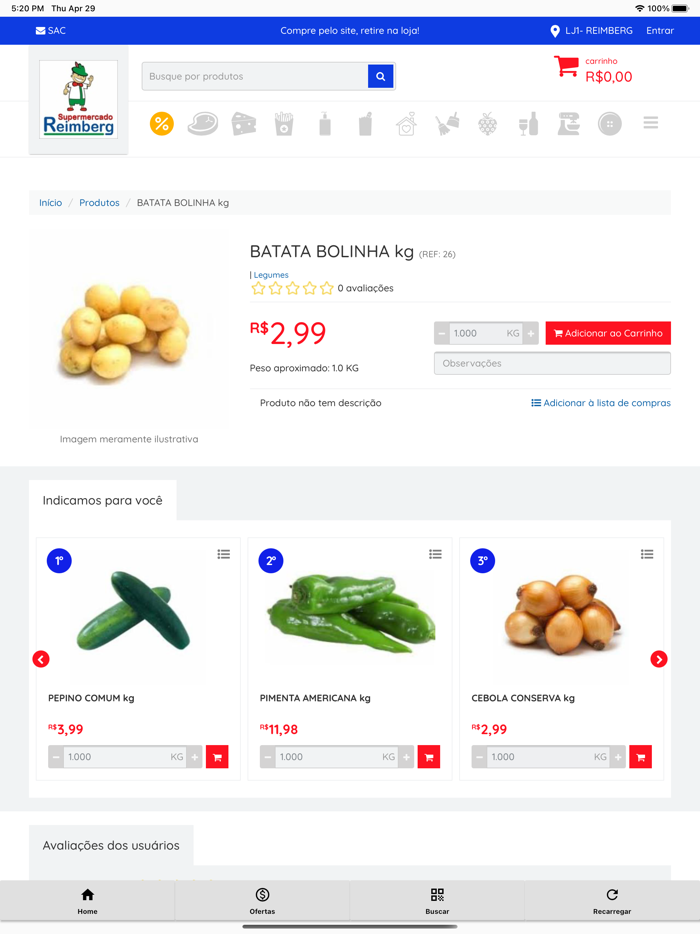This screenshot has height=934, width=700.
Task: Select the cheese category icon
Action: tap(244, 124)
